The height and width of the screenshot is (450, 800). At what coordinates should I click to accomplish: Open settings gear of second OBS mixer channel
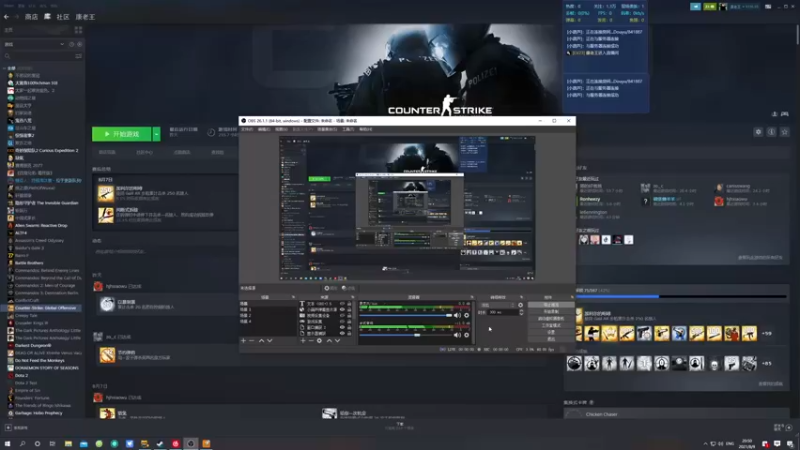[x=466, y=335]
